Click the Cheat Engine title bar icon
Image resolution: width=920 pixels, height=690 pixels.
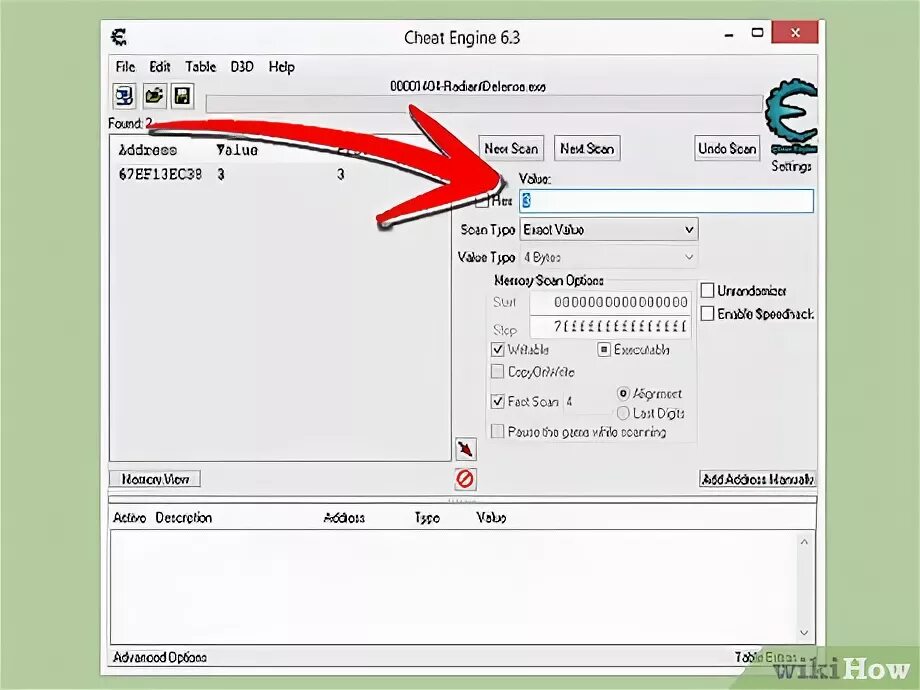coord(119,38)
